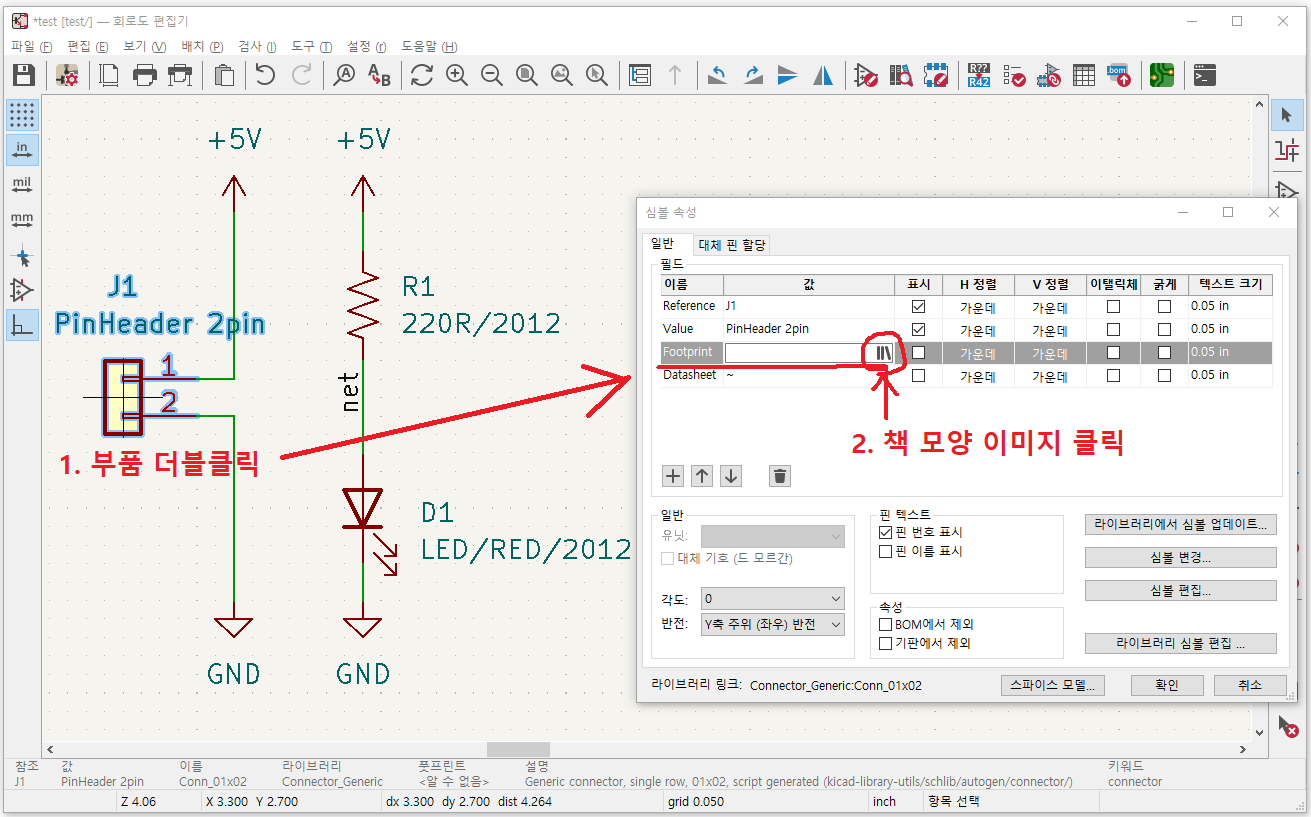Image resolution: width=1311 pixels, height=817 pixels.
Task: Zoom to fit objects icon
Action: (562, 75)
